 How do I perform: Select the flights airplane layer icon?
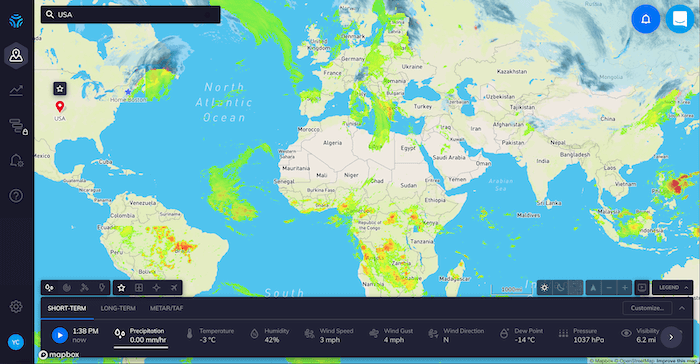coord(174,288)
